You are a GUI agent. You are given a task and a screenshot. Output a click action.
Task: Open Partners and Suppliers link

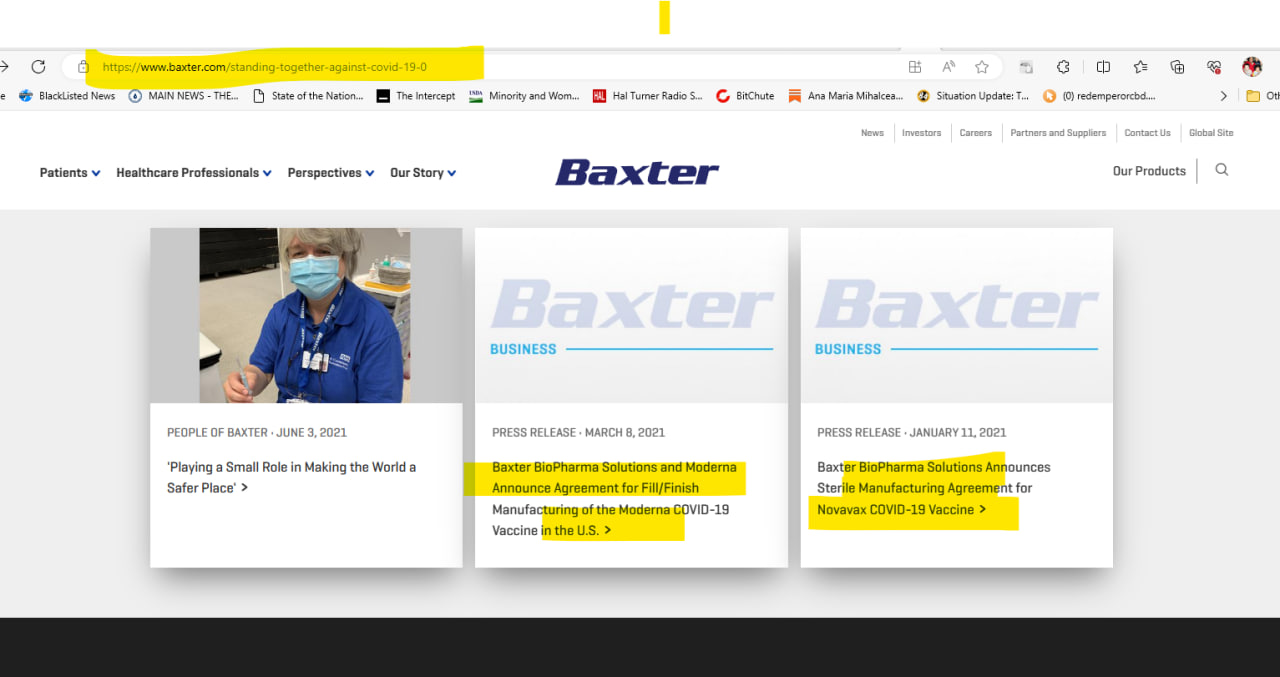1058,133
